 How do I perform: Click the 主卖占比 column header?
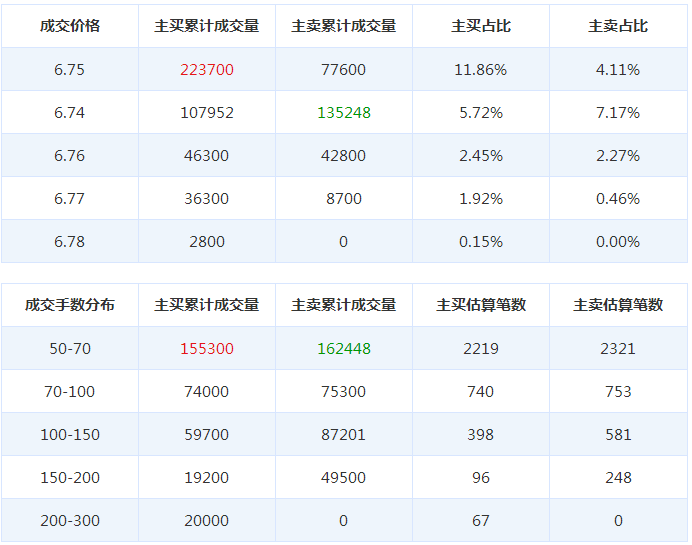618,26
